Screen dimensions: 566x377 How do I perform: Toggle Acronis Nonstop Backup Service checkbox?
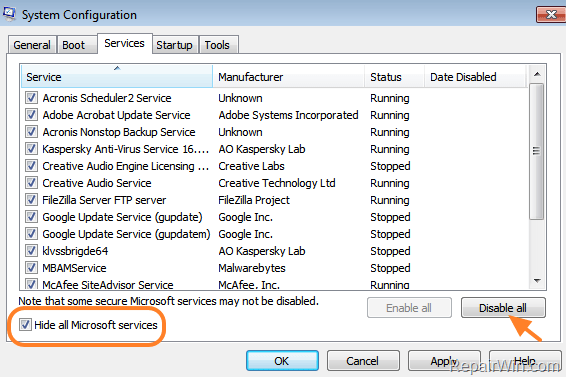31,131
